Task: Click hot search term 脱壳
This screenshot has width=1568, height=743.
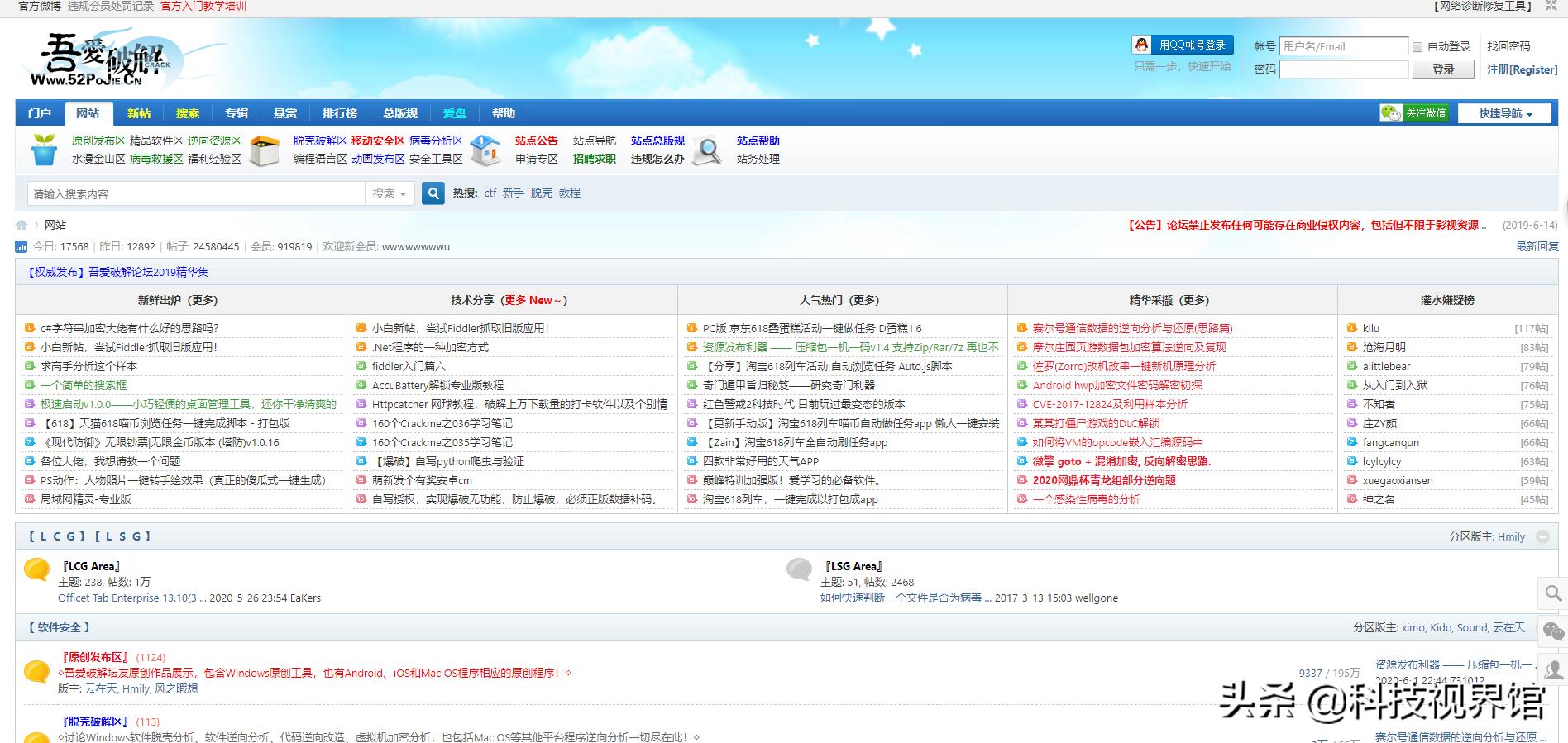Action: (x=542, y=193)
